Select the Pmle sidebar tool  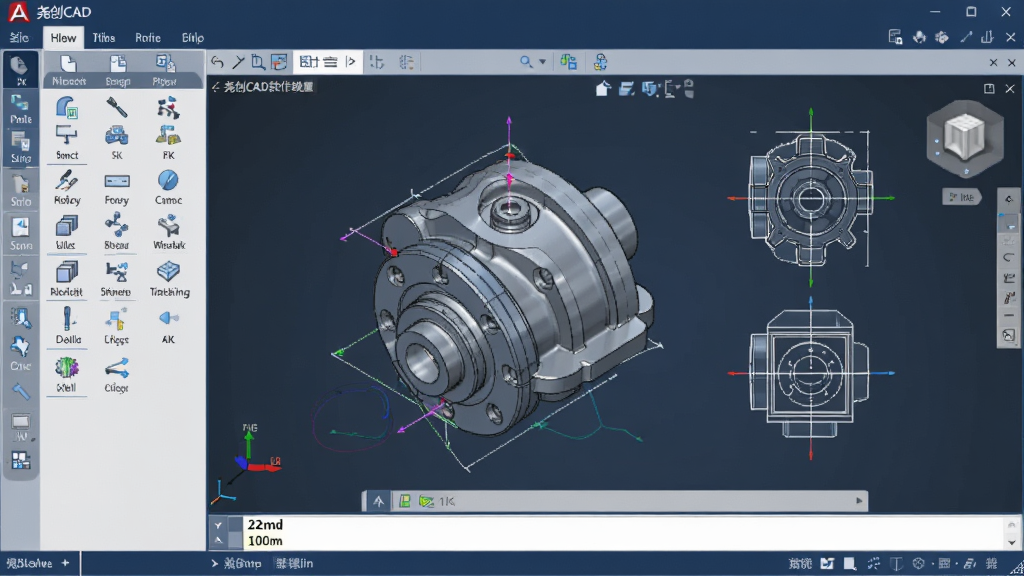20,109
